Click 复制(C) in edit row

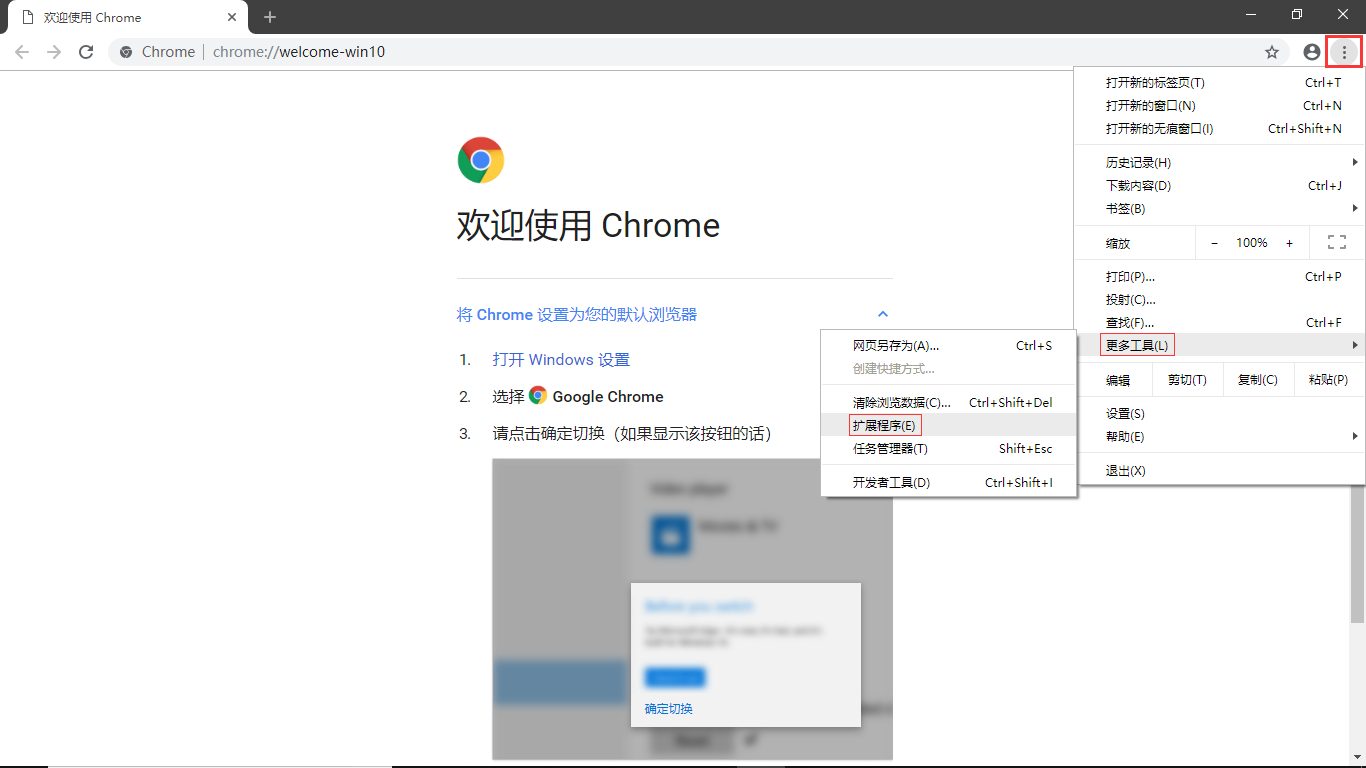pos(1258,379)
